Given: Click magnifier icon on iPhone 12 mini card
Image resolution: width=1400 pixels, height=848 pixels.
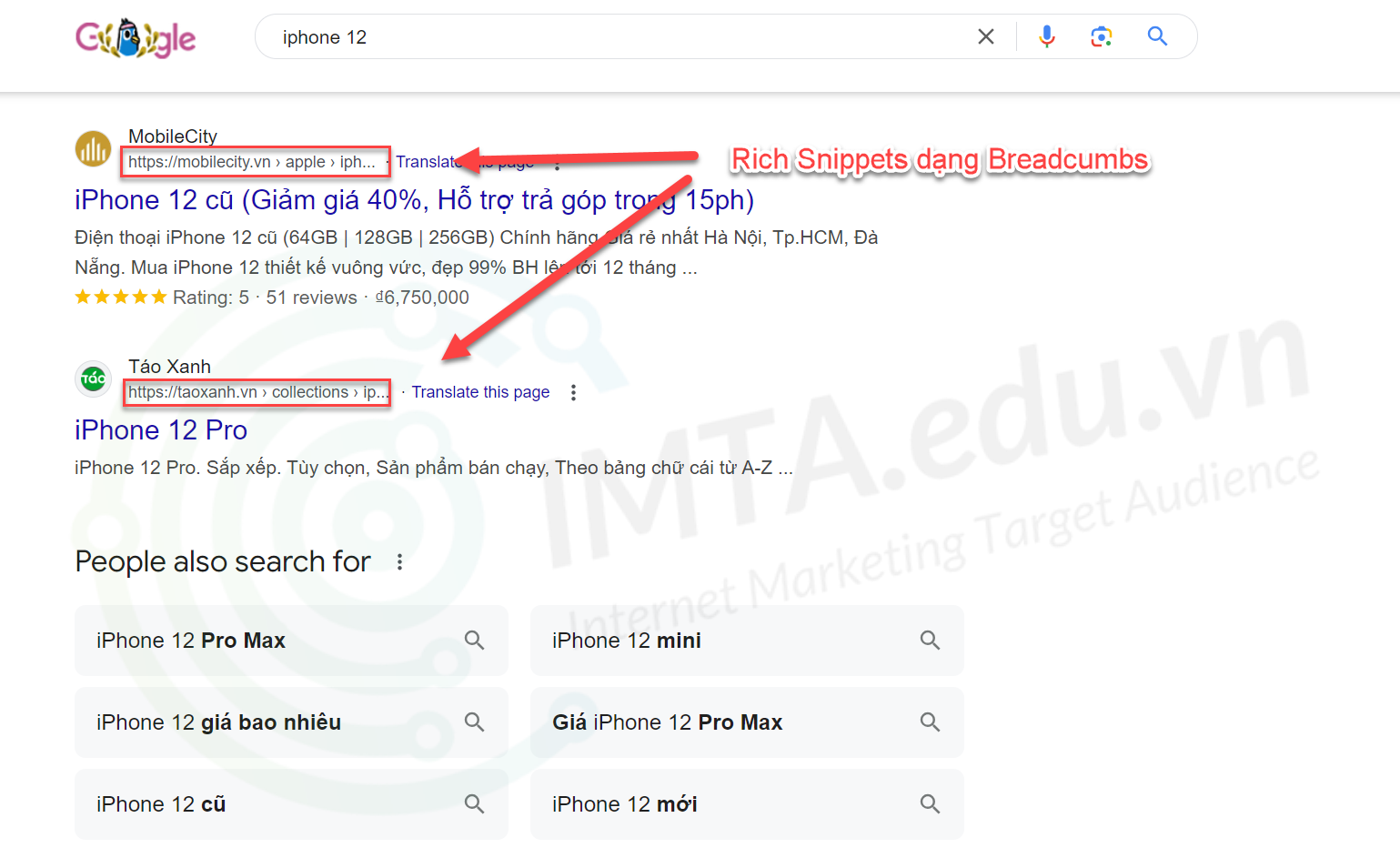Looking at the screenshot, I should coord(930,640).
